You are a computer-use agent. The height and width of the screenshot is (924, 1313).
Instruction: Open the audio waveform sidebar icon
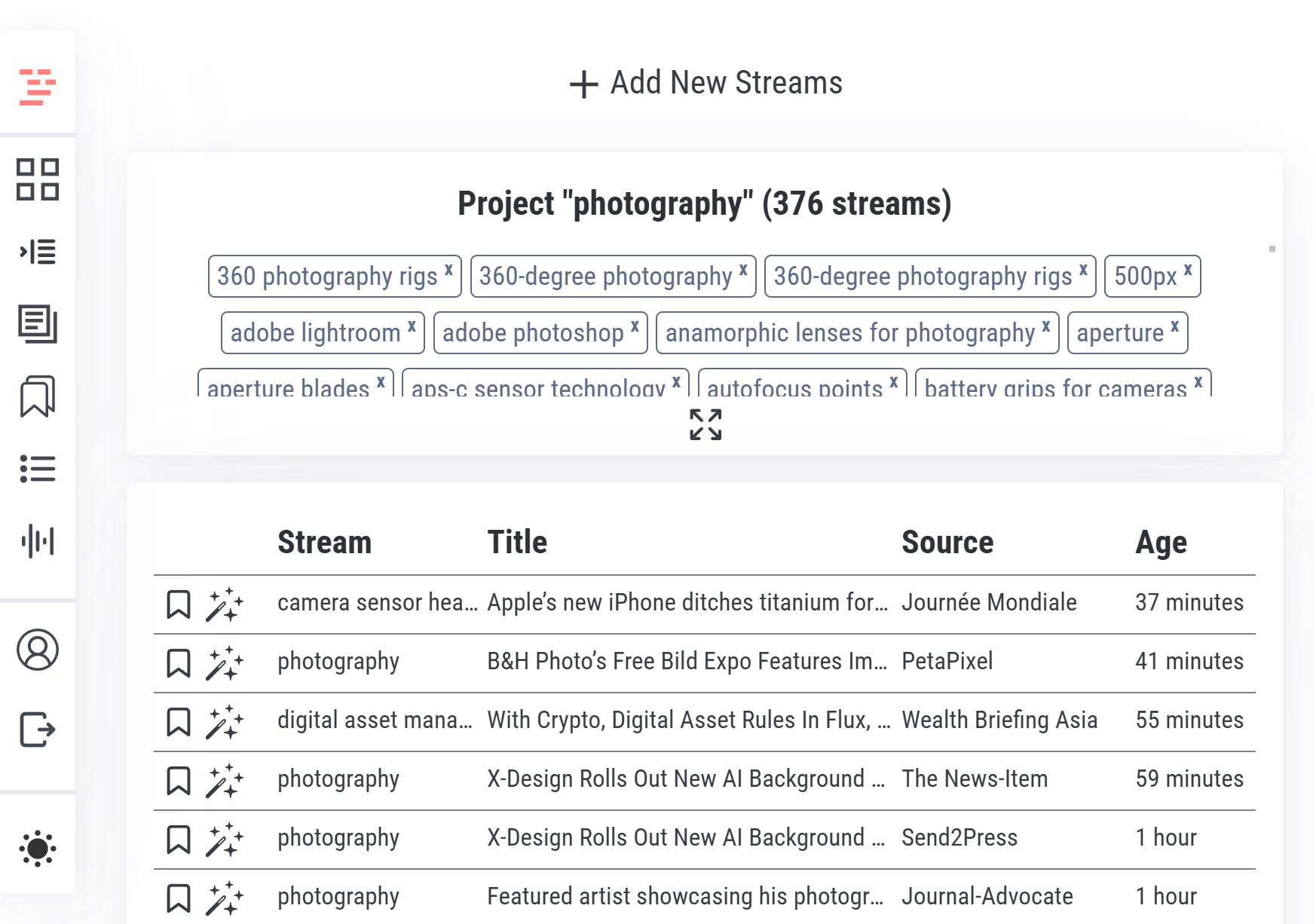click(38, 541)
